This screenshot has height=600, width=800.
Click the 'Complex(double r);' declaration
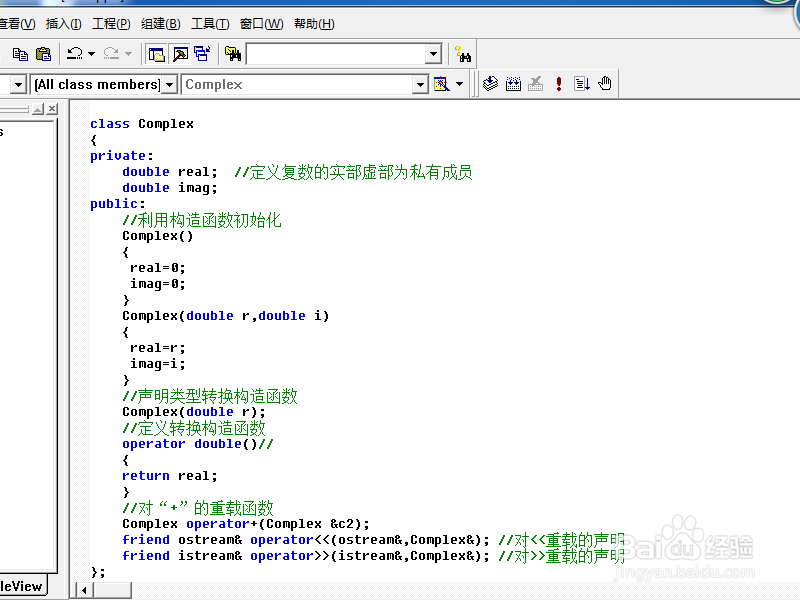click(194, 412)
